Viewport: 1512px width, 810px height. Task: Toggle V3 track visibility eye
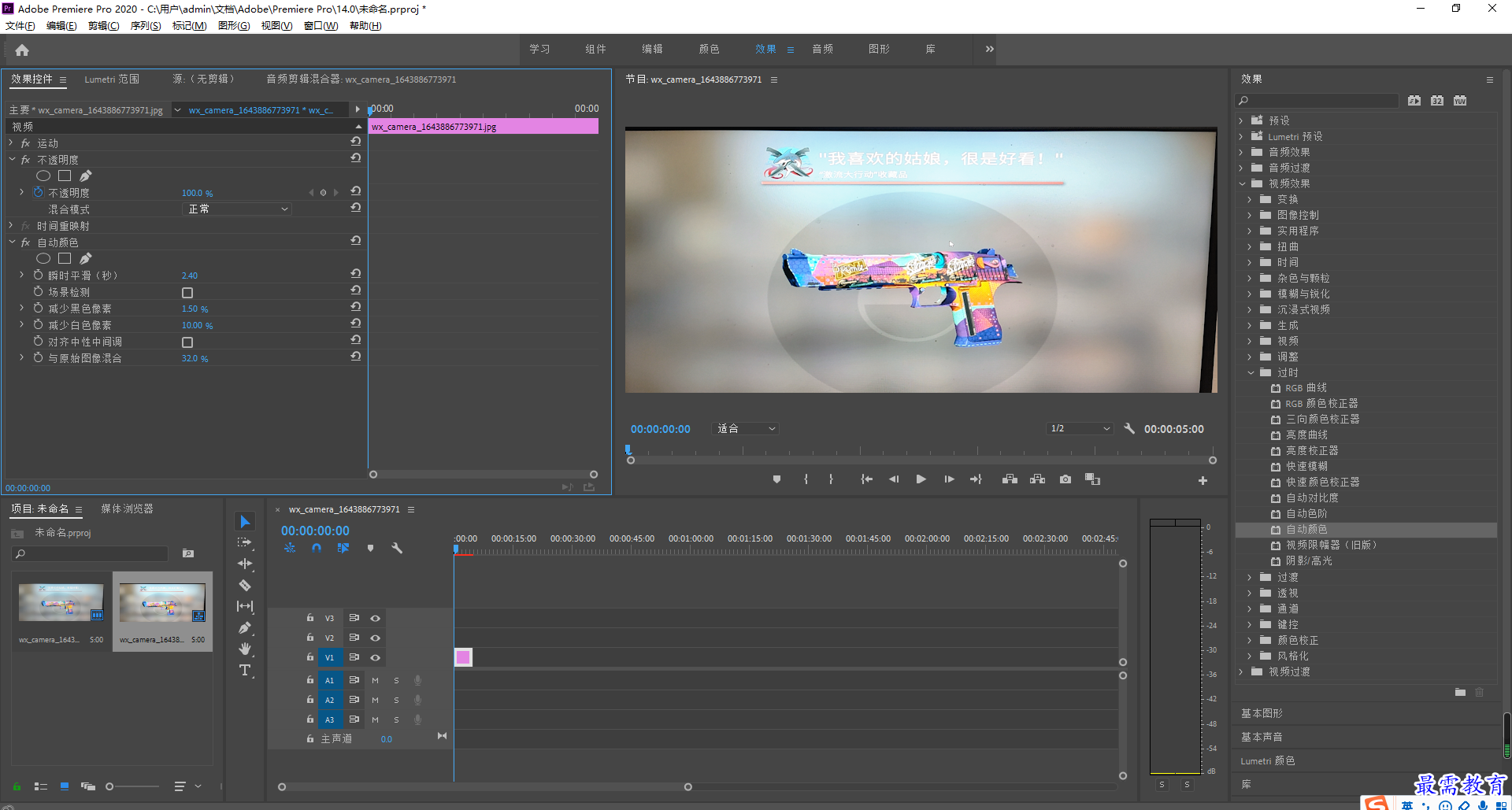pos(376,618)
